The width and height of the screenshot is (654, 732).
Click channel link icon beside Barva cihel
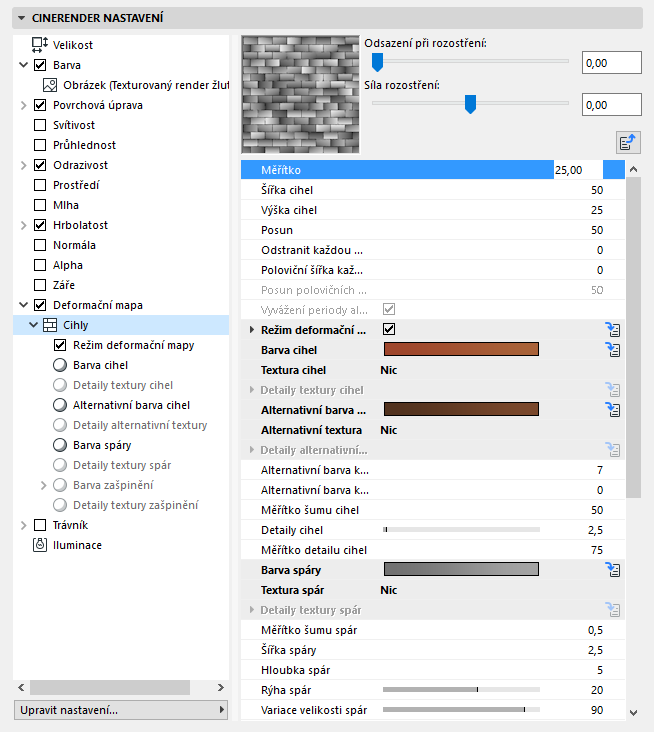tap(612, 350)
